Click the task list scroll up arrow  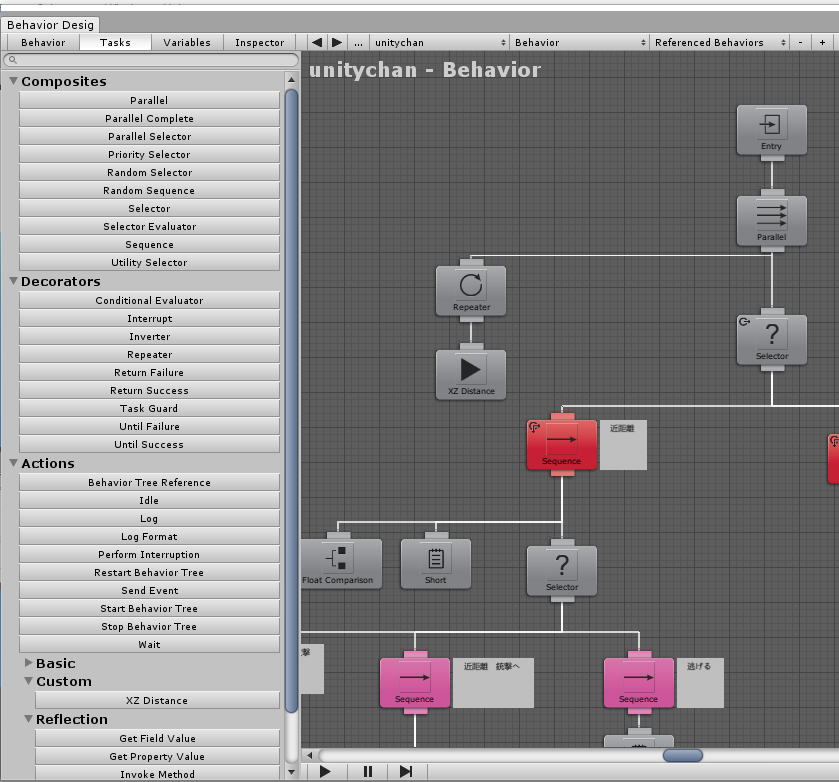pos(292,80)
